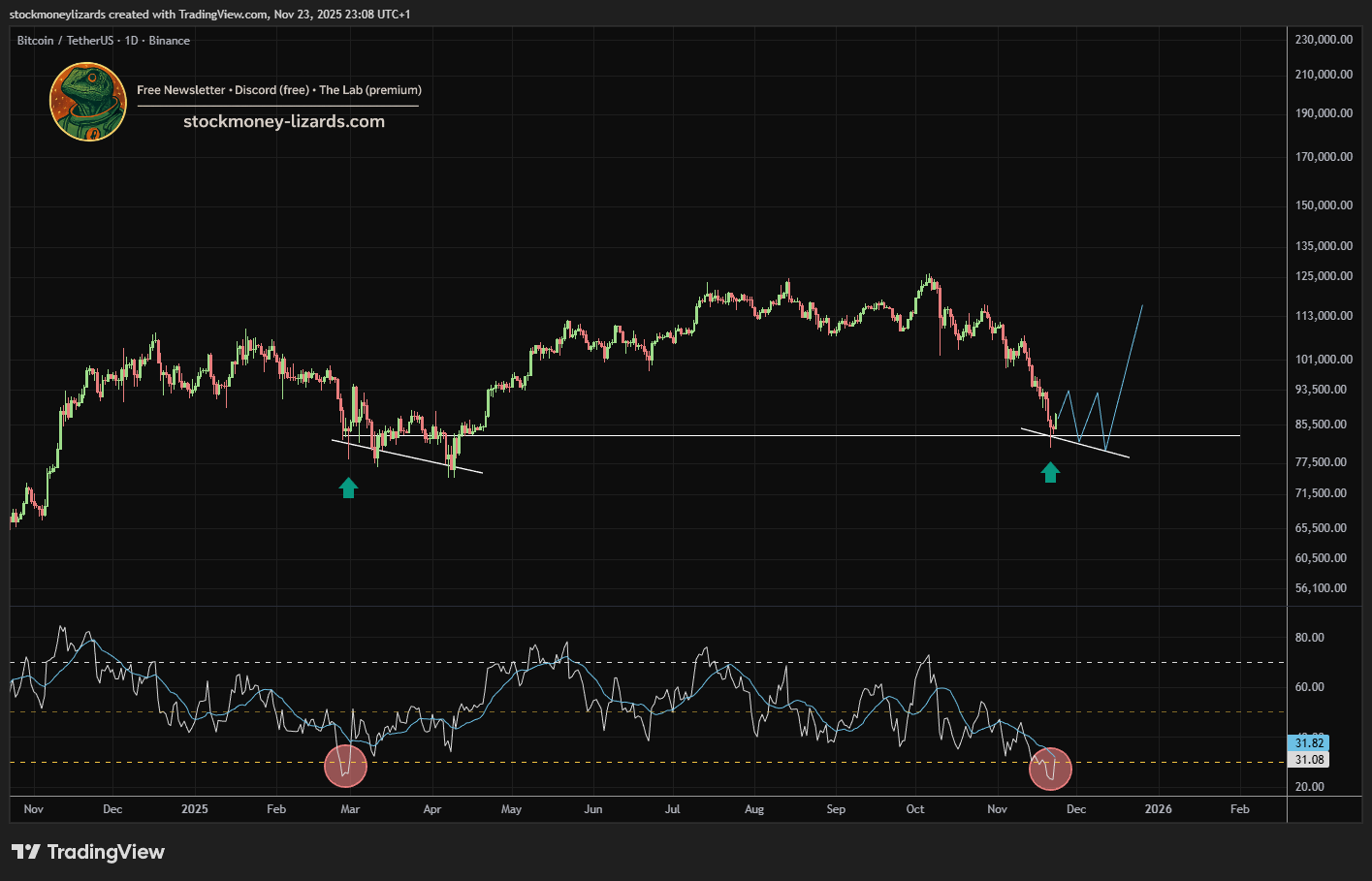This screenshot has height=881, width=1372.
Task: Click the lizard astronaut logo
Action: (88, 102)
